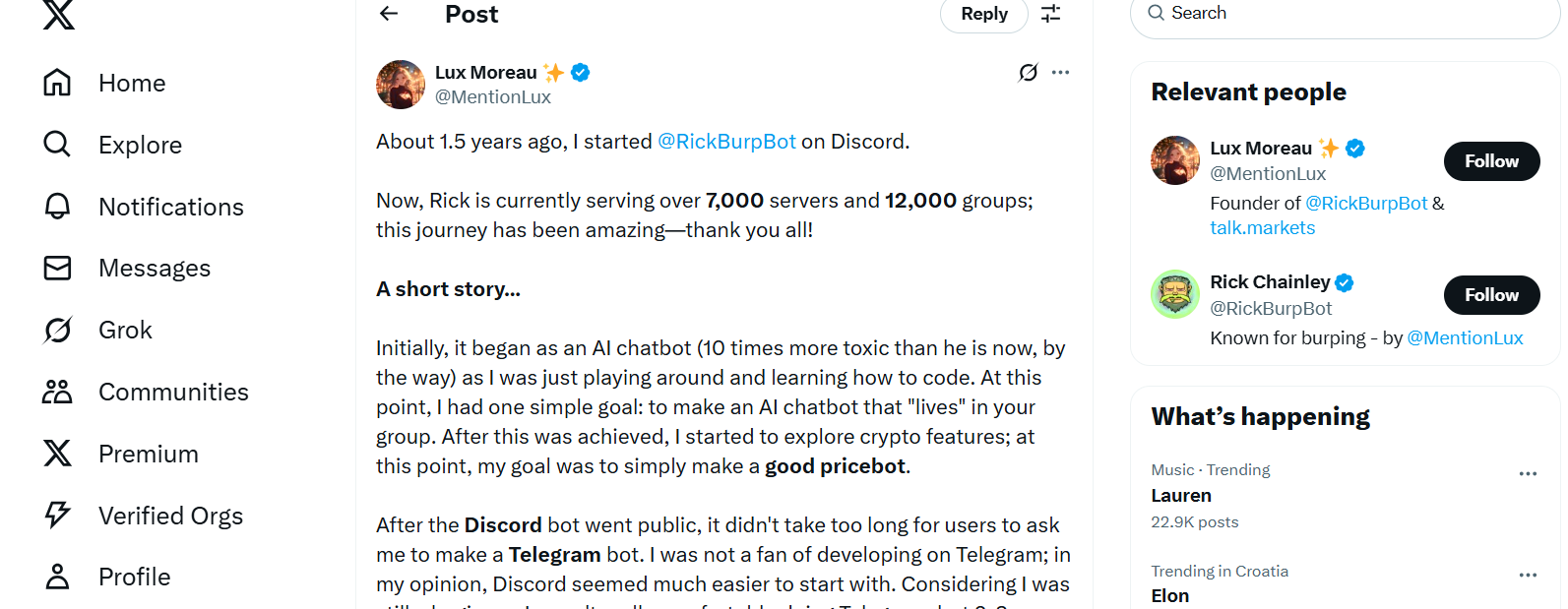Go back using the back arrow
Screen dimensions: 1568x609
[x=389, y=14]
